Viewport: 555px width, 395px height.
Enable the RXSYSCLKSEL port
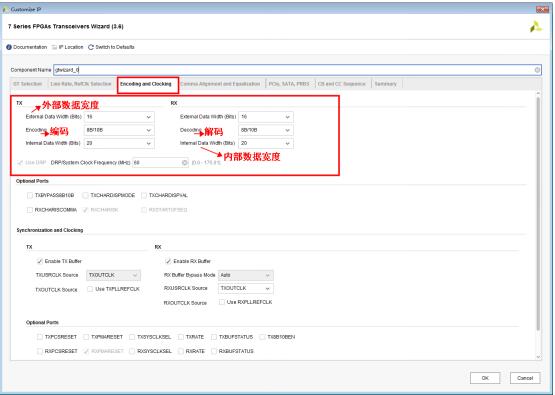[132, 351]
